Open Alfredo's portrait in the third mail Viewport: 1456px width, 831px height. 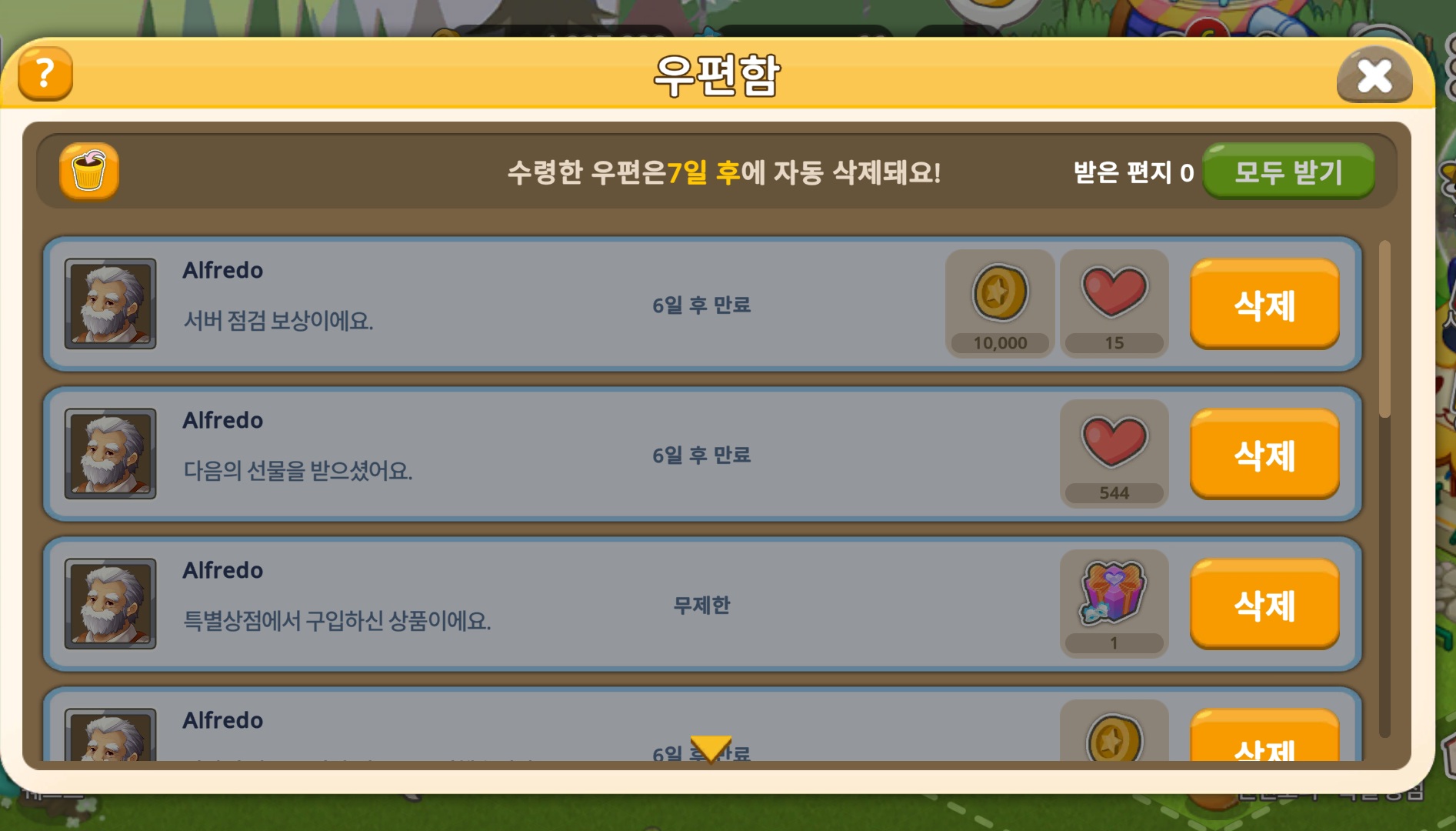pos(111,603)
